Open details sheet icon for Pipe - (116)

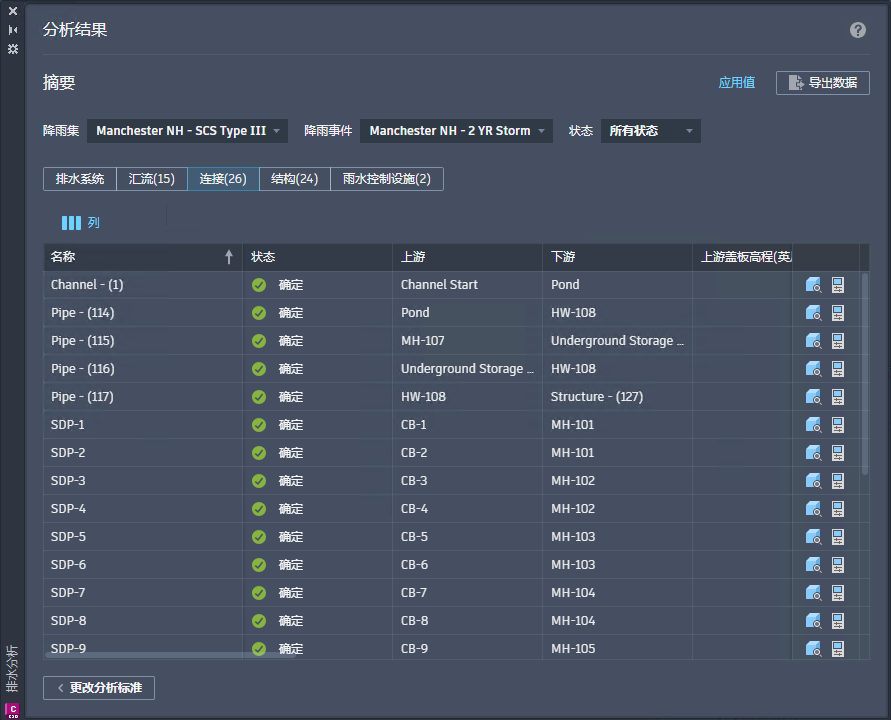[x=838, y=369]
